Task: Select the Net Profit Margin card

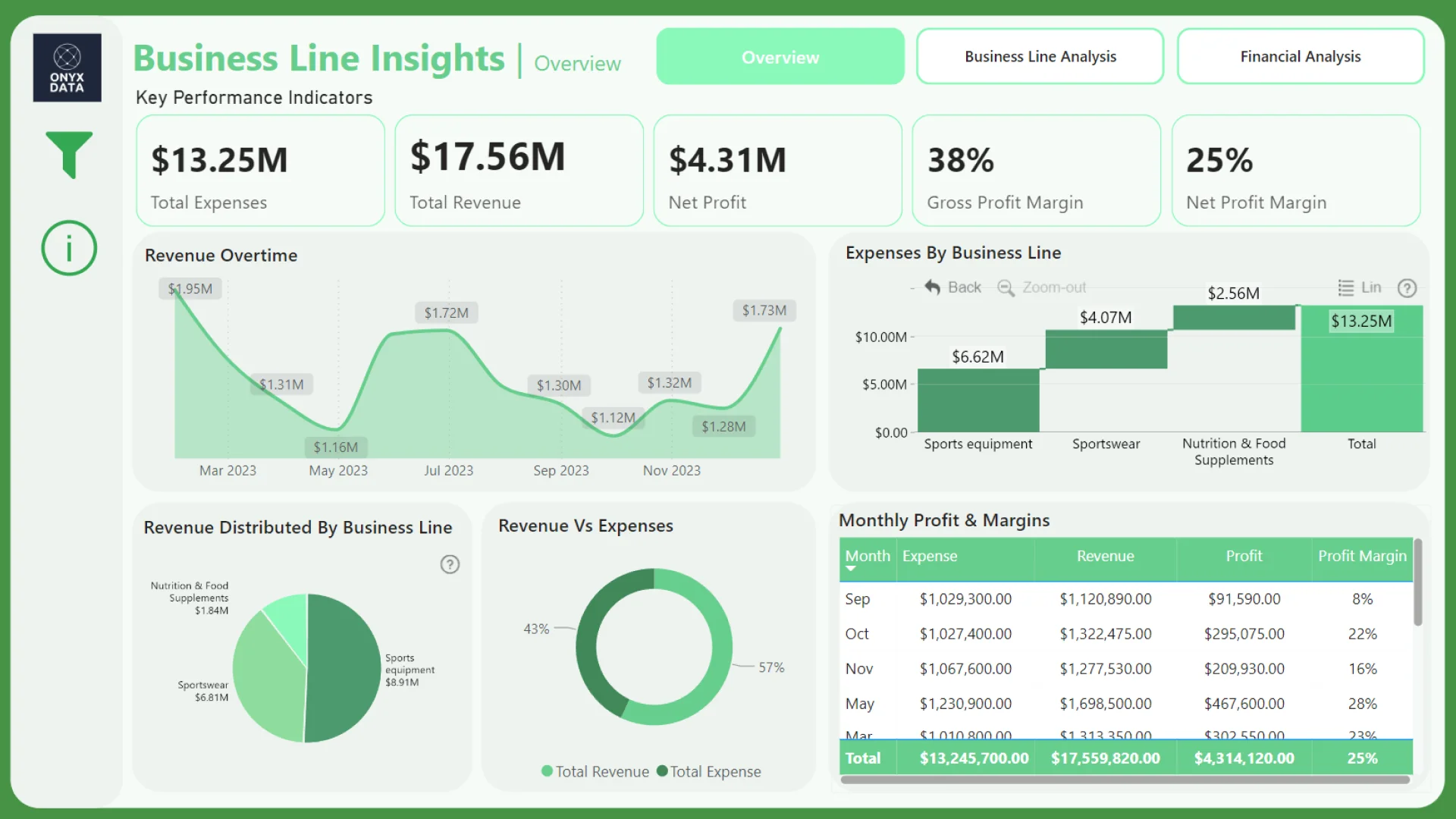Action: coord(1296,171)
